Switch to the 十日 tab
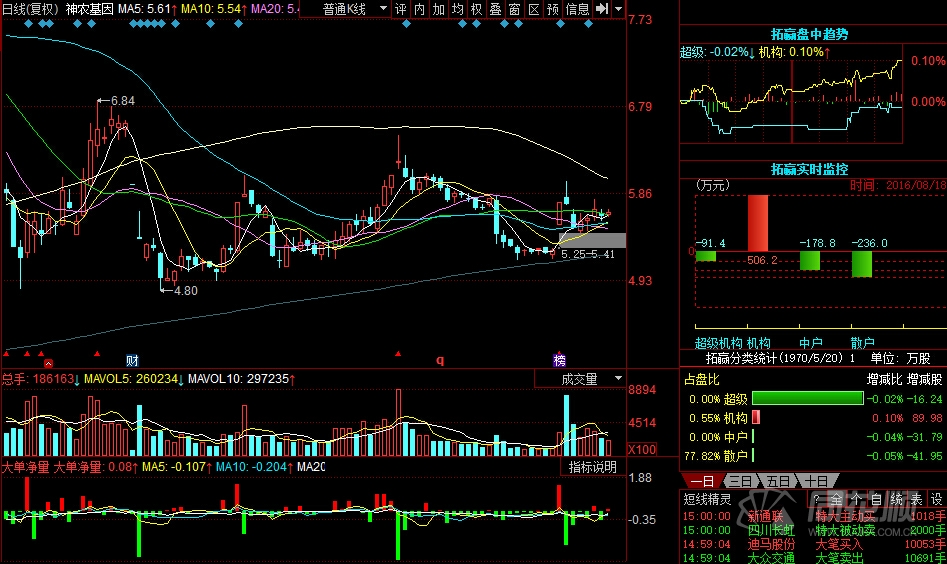Image resolution: width=947 pixels, height=564 pixels. click(815, 481)
